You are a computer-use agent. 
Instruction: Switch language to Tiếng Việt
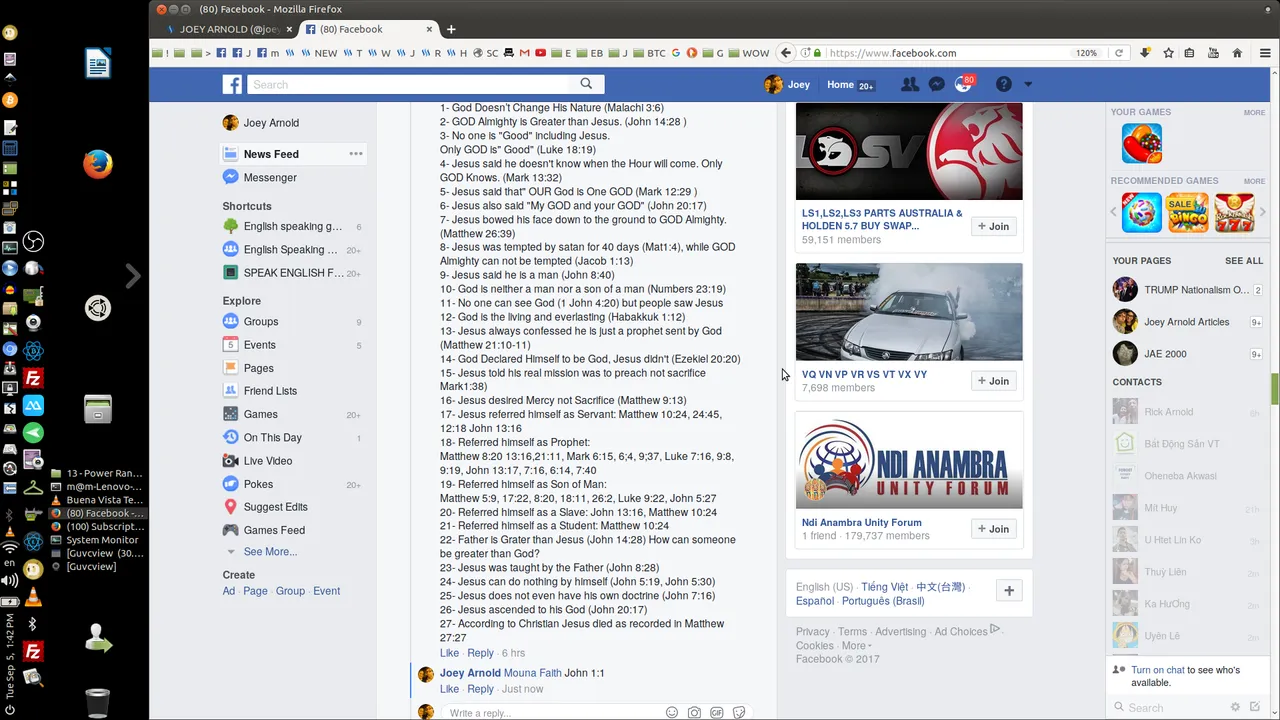[x=885, y=587]
